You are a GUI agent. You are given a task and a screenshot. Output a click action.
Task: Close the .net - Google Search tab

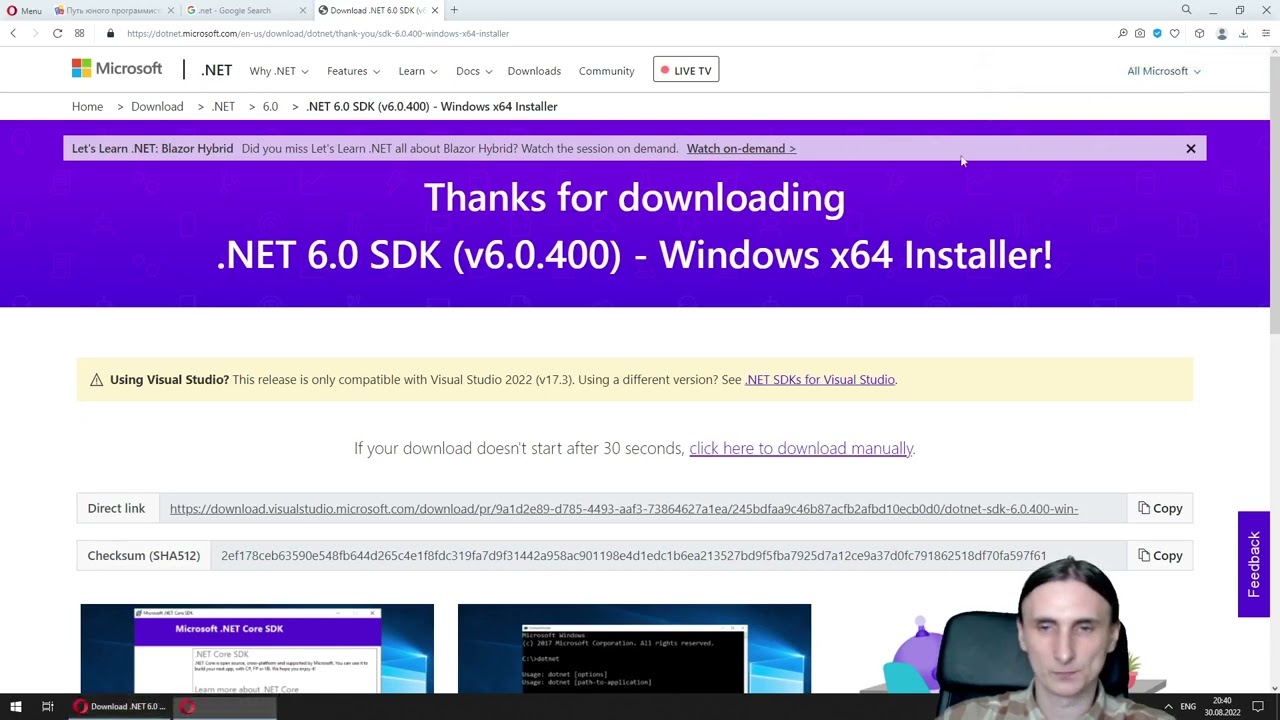point(303,10)
